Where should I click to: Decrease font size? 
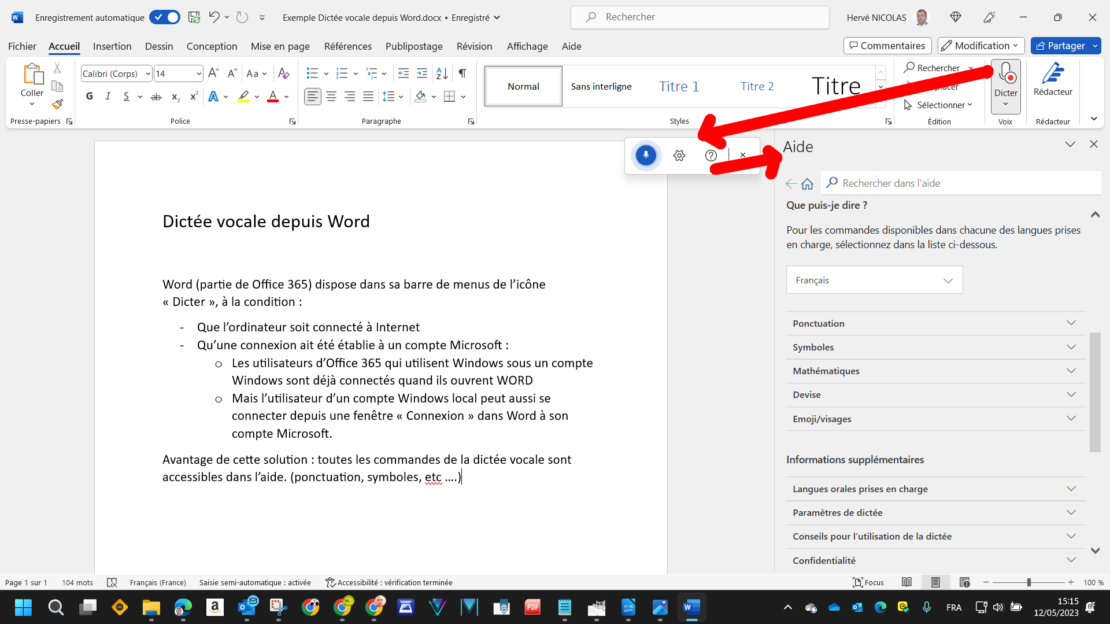tap(231, 74)
